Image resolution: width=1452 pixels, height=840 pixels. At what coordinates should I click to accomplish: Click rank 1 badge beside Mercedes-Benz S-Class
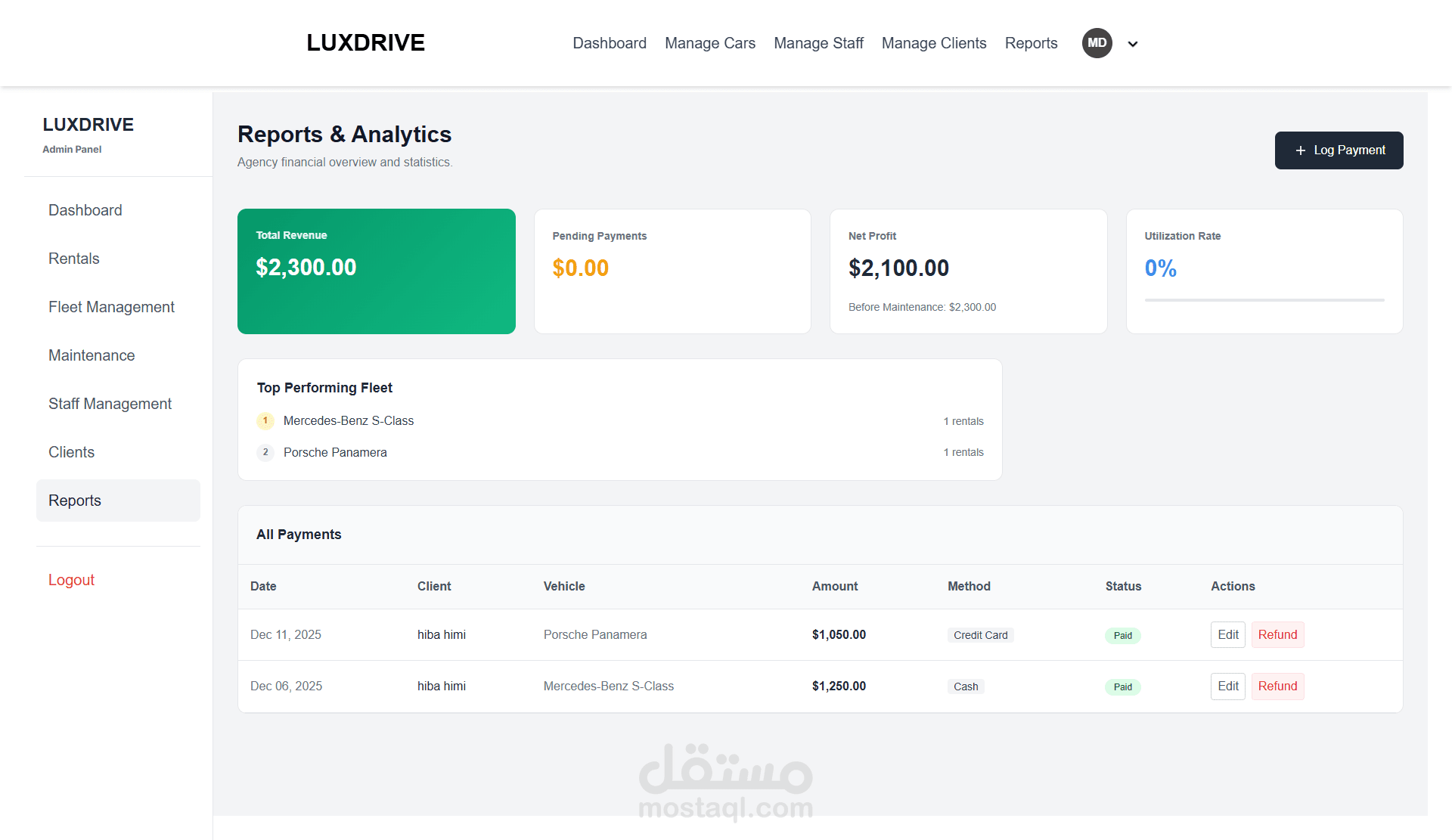(265, 420)
